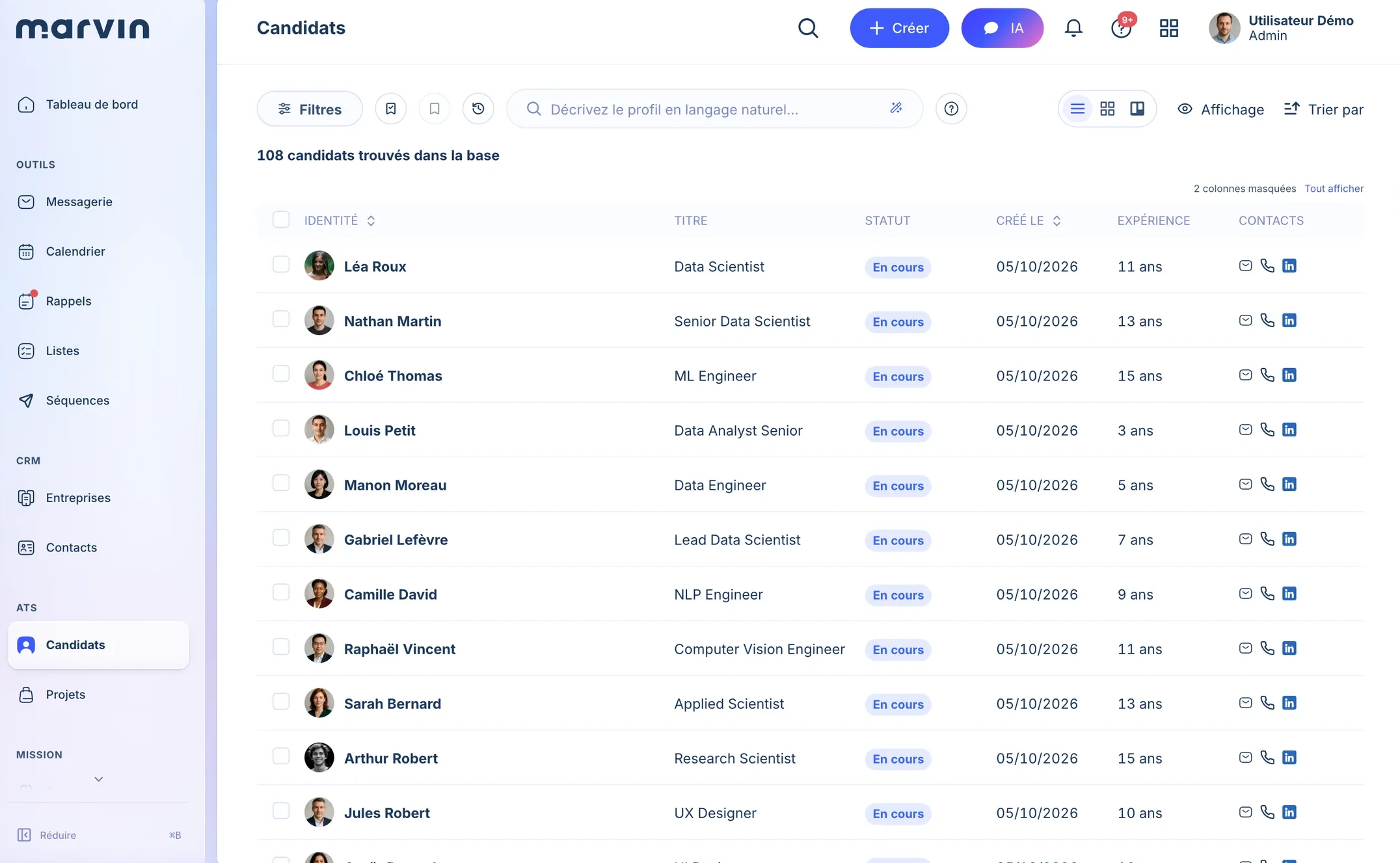The width and height of the screenshot is (1400, 863).
Task: Open the Affichage display options
Action: (1220, 109)
